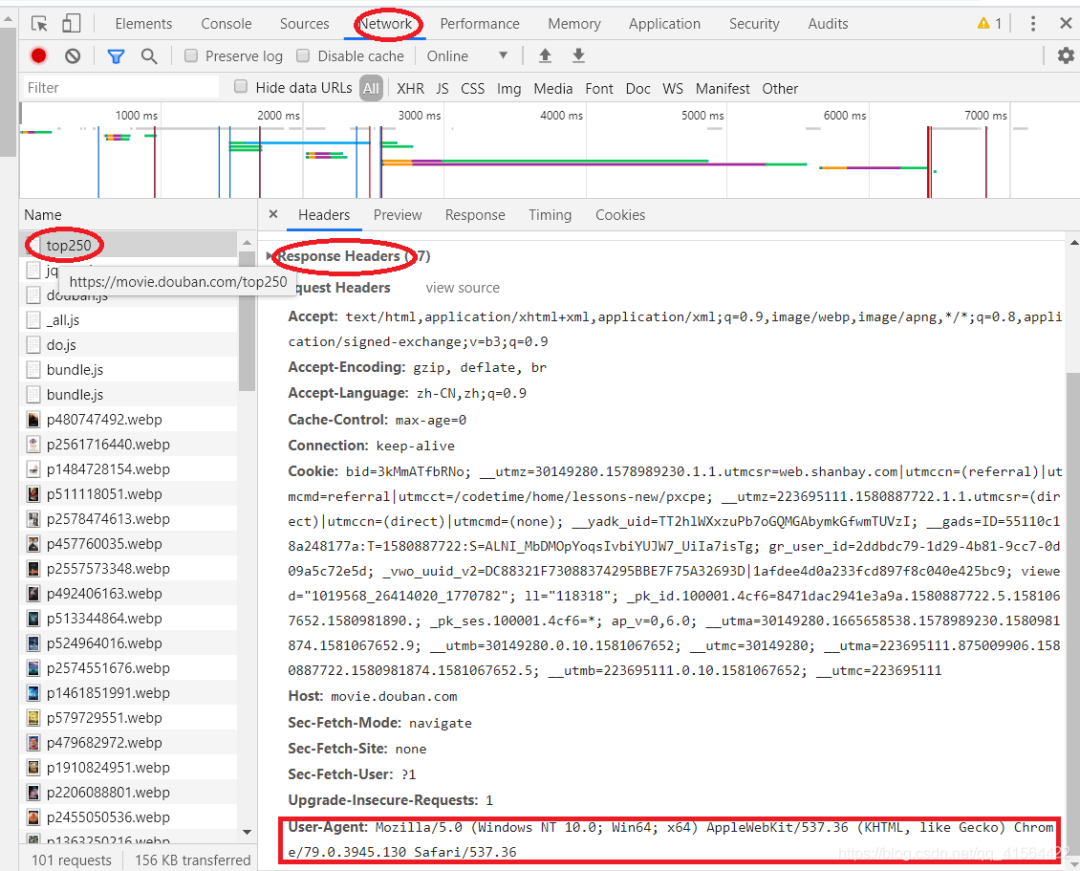1080x871 pixels.
Task: Filter requests by CSS
Action: tap(472, 89)
